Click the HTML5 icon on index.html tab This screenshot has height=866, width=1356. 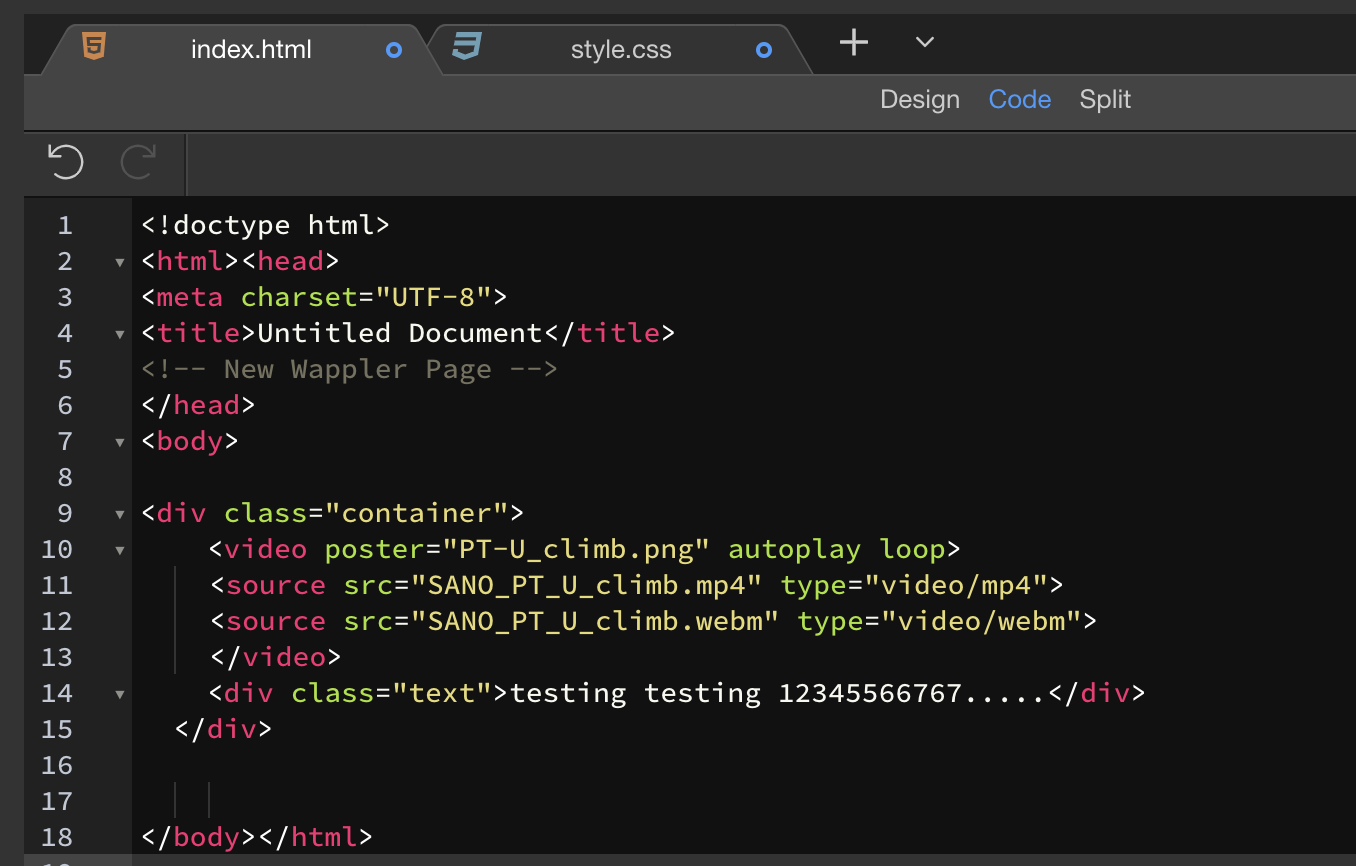(94, 46)
